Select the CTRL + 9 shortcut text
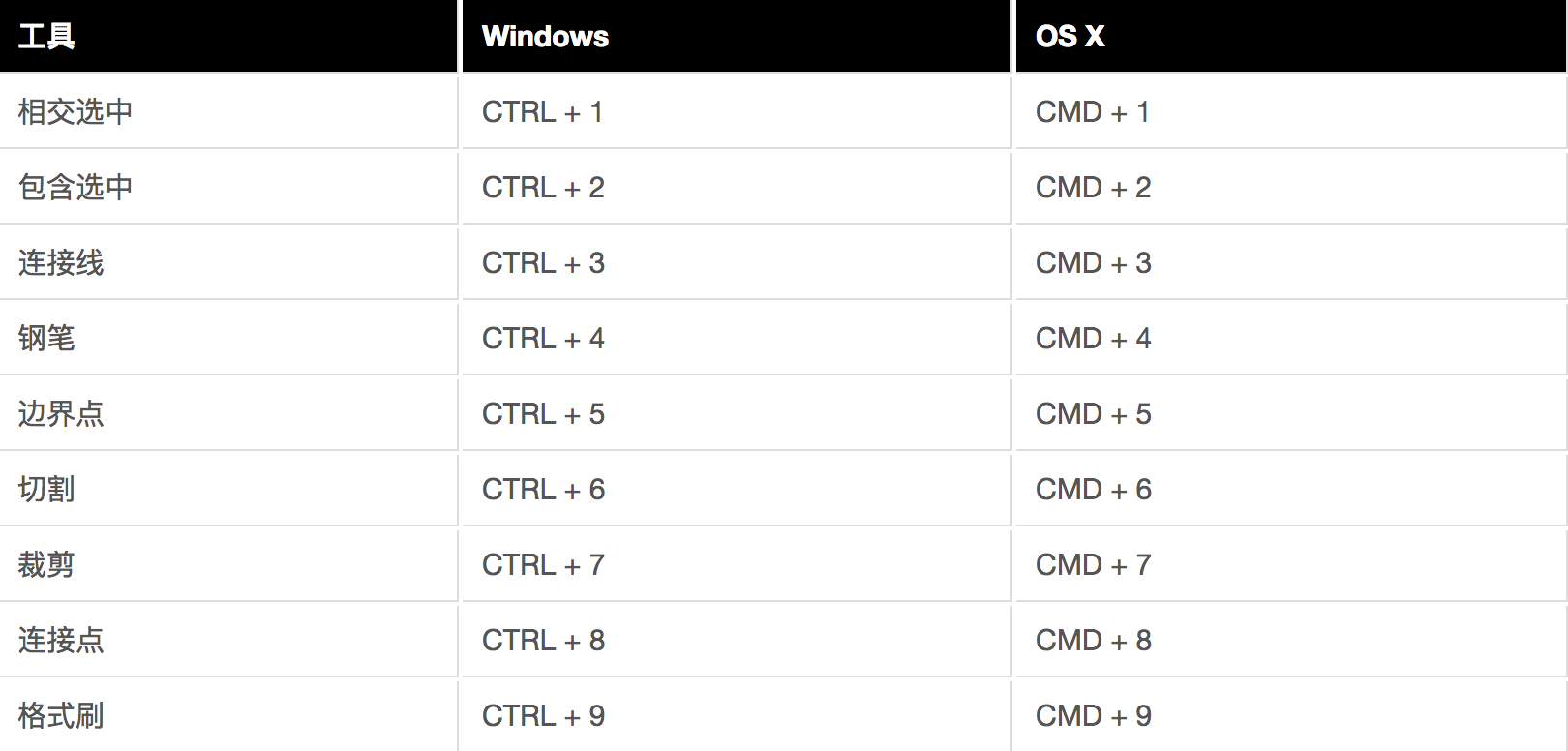The width and height of the screenshot is (1568, 751). click(x=543, y=716)
